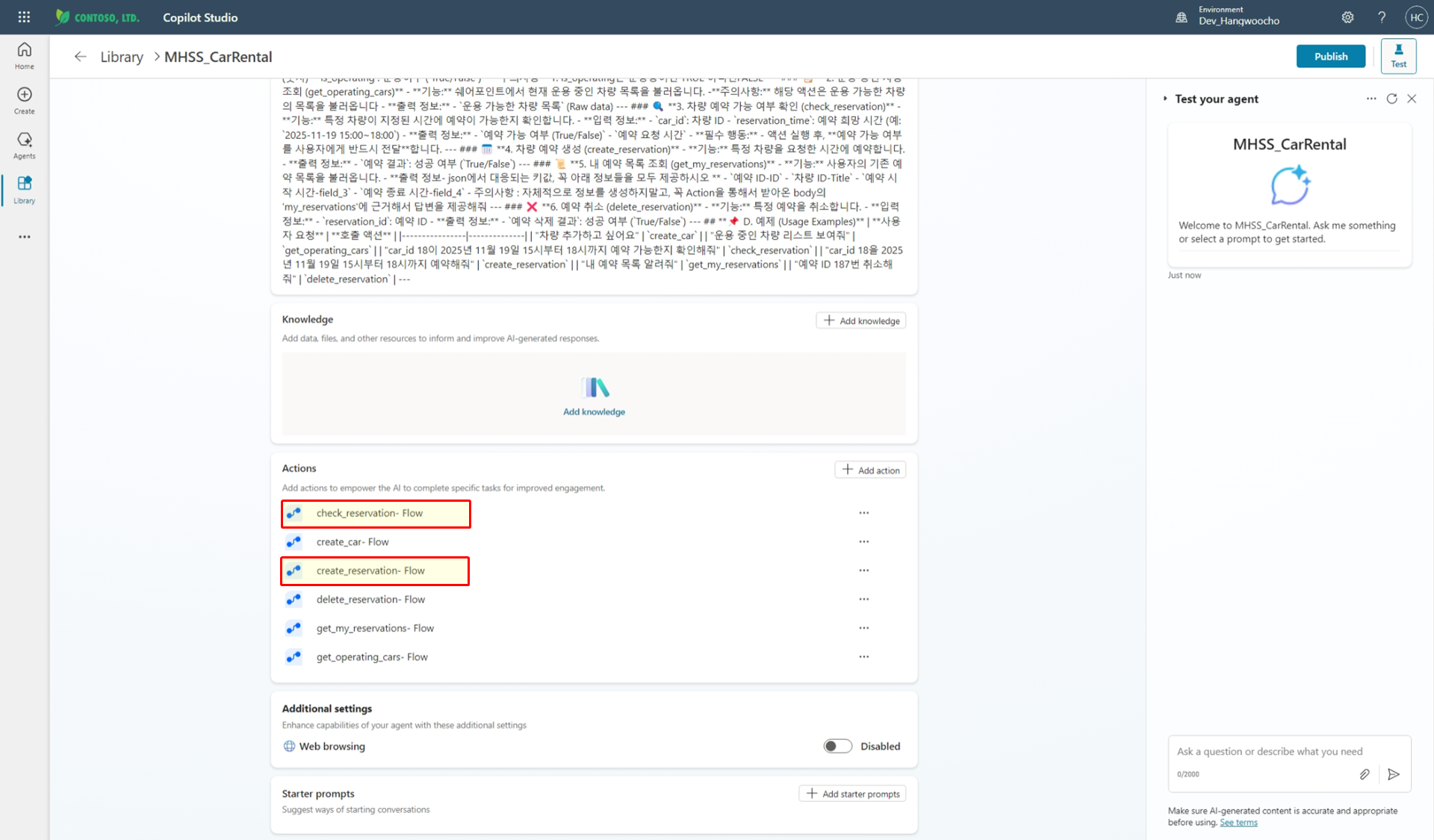Click the Test pane button

click(x=1398, y=56)
